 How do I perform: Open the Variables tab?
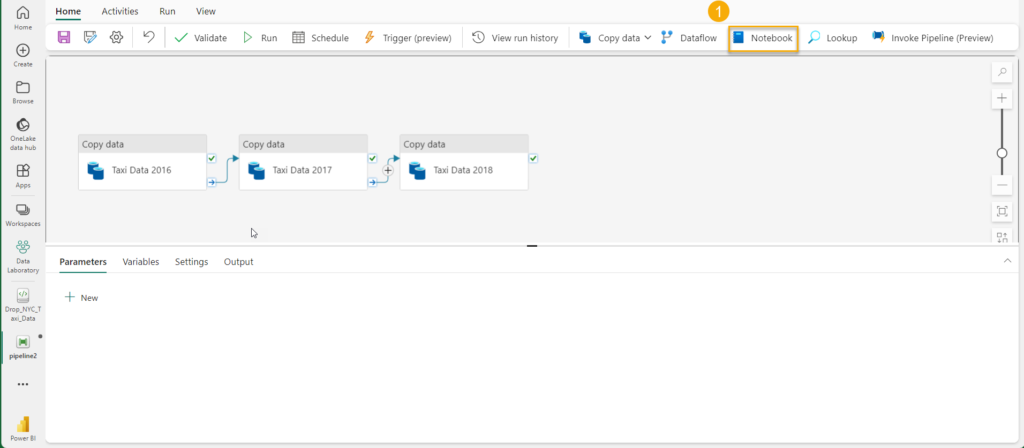pos(140,262)
